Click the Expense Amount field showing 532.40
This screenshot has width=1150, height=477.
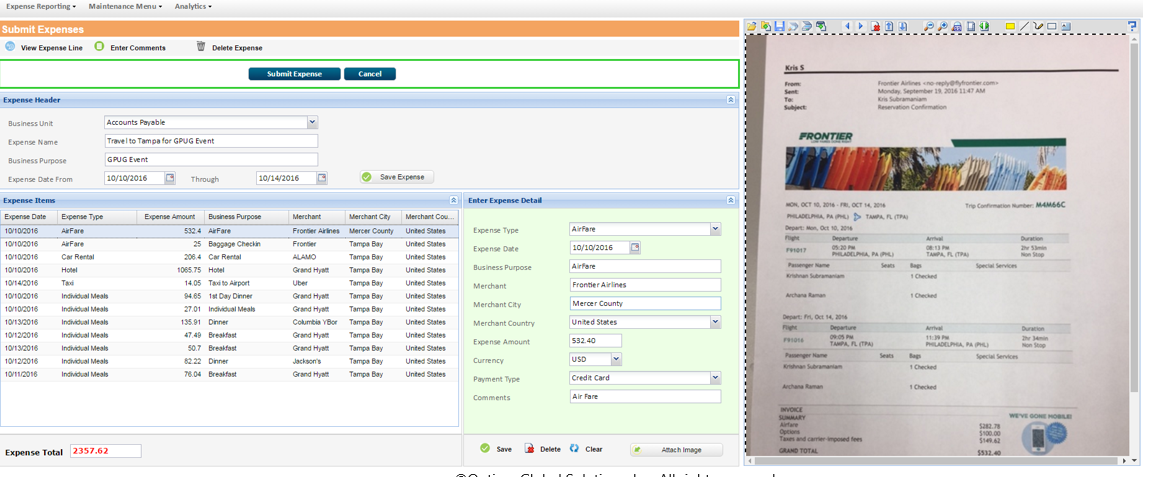(x=596, y=341)
